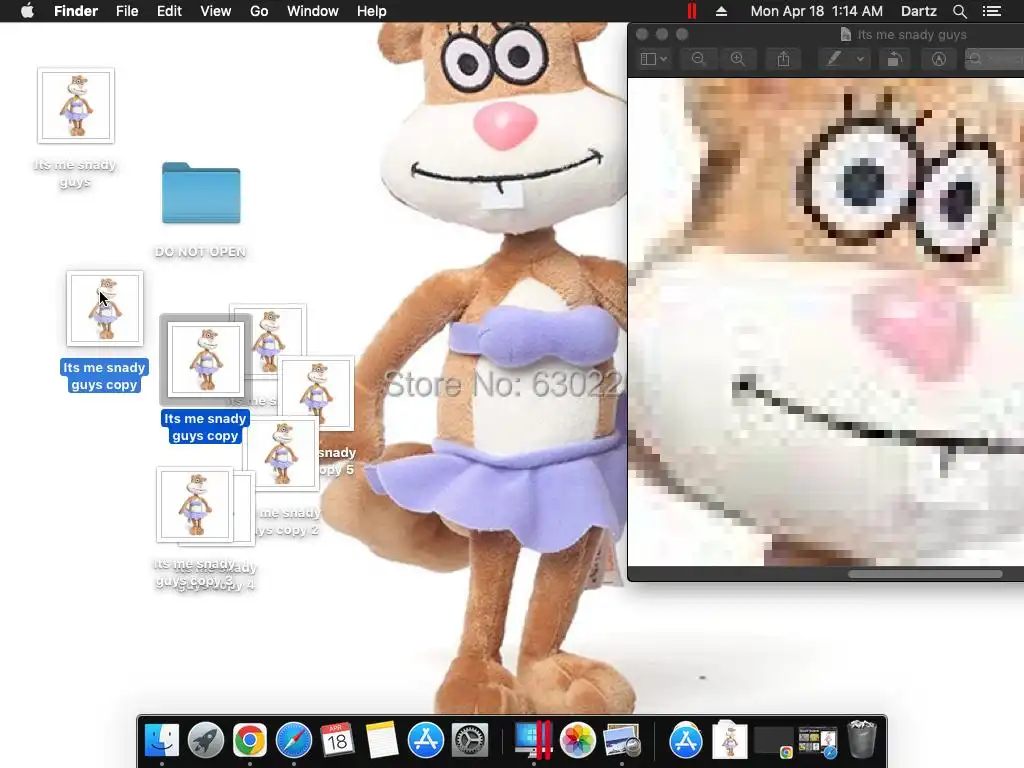This screenshot has width=1024, height=768.
Task: Open the Edit menu
Action: point(169,11)
